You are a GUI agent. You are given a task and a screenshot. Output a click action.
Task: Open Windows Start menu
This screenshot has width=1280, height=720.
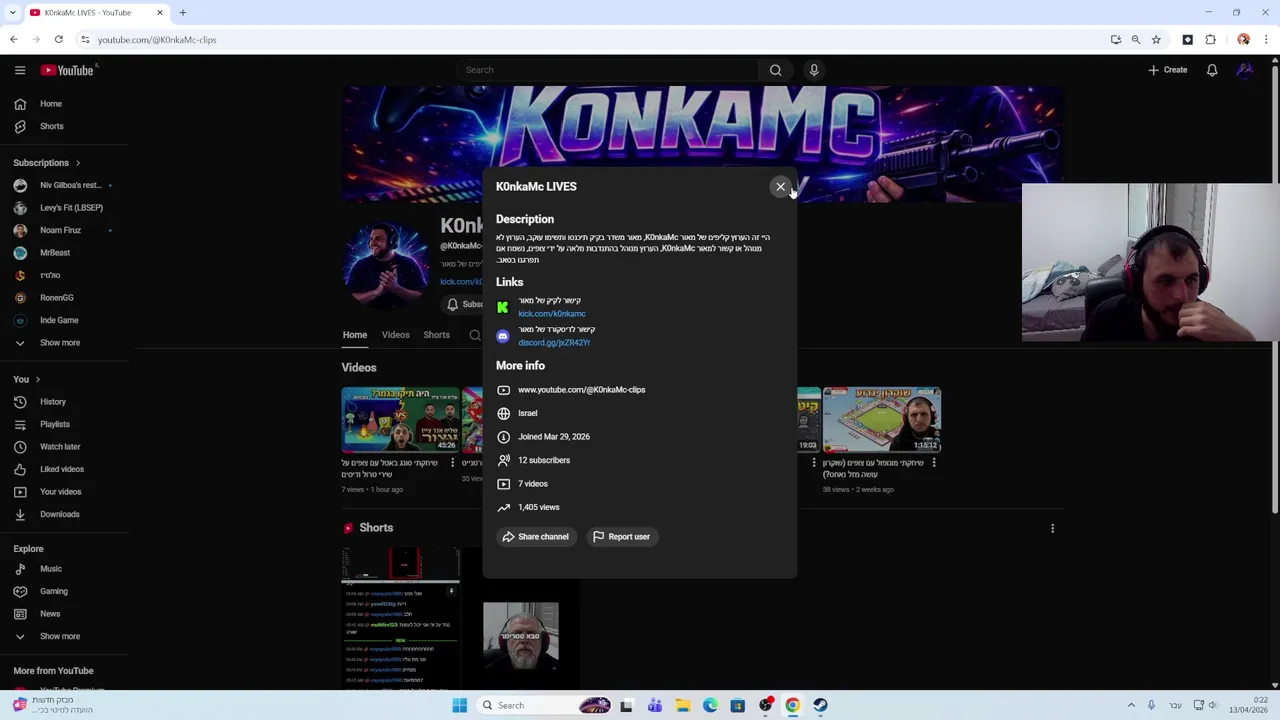tap(459, 706)
